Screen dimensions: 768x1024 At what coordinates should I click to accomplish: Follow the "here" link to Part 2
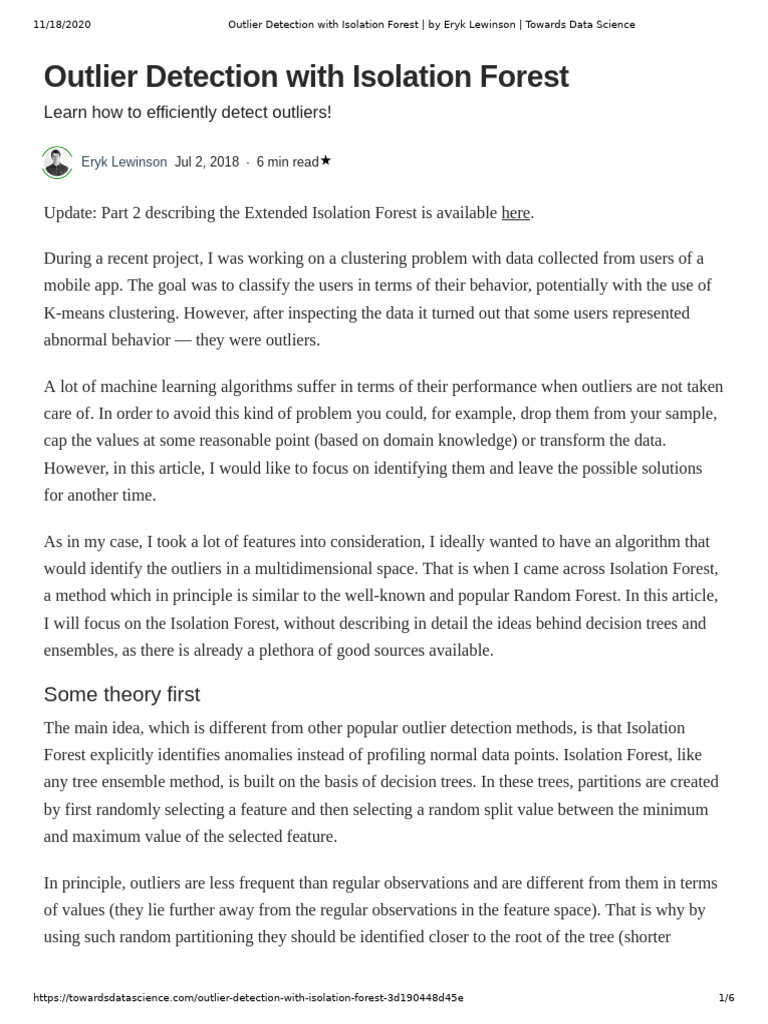(x=515, y=212)
